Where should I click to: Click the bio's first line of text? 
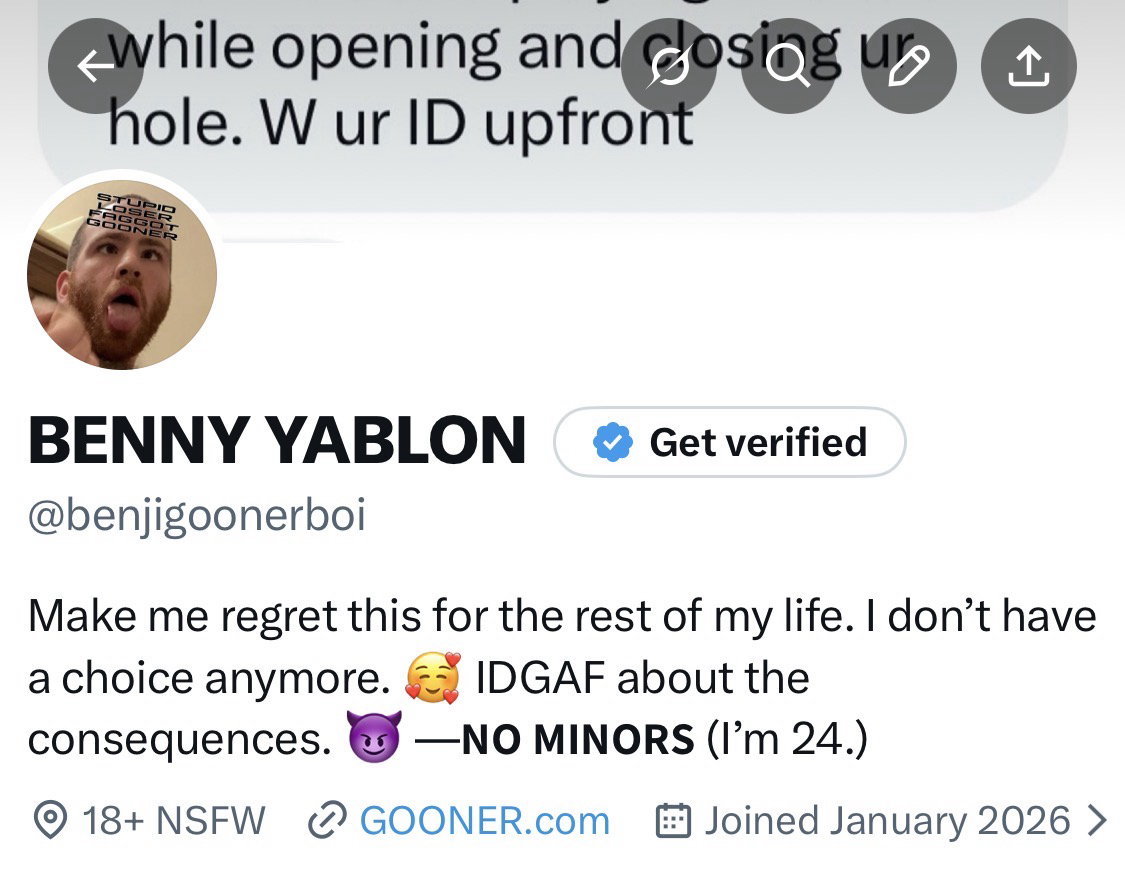pyautogui.click(x=562, y=615)
